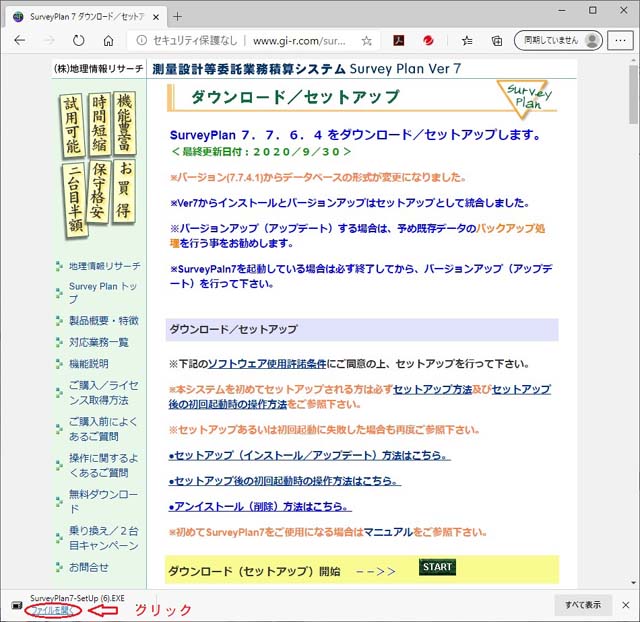Click the 試用可能 badge image
Viewport: 640px width, 622px height.
[73, 125]
